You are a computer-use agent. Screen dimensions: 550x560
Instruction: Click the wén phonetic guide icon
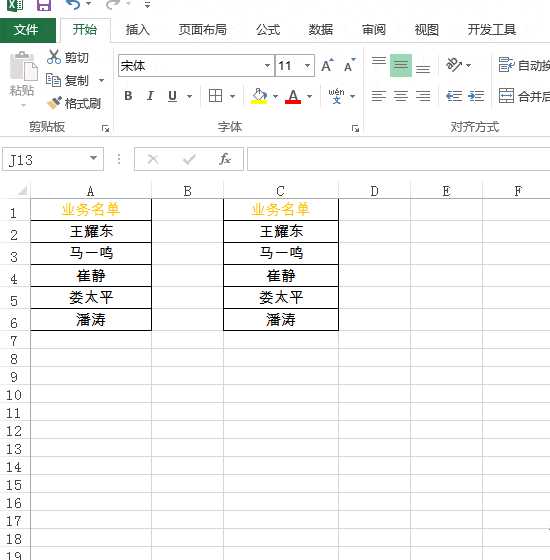pos(336,96)
